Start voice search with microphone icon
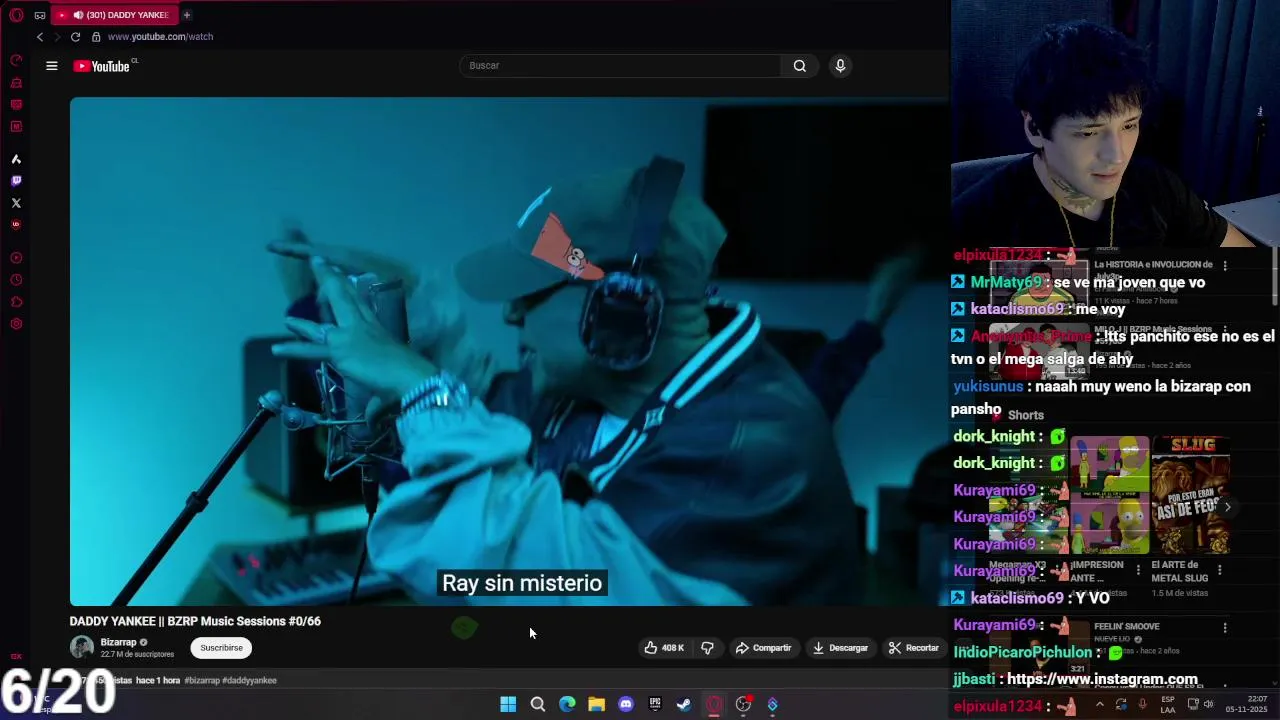This screenshot has height=720, width=1280. tap(840, 66)
